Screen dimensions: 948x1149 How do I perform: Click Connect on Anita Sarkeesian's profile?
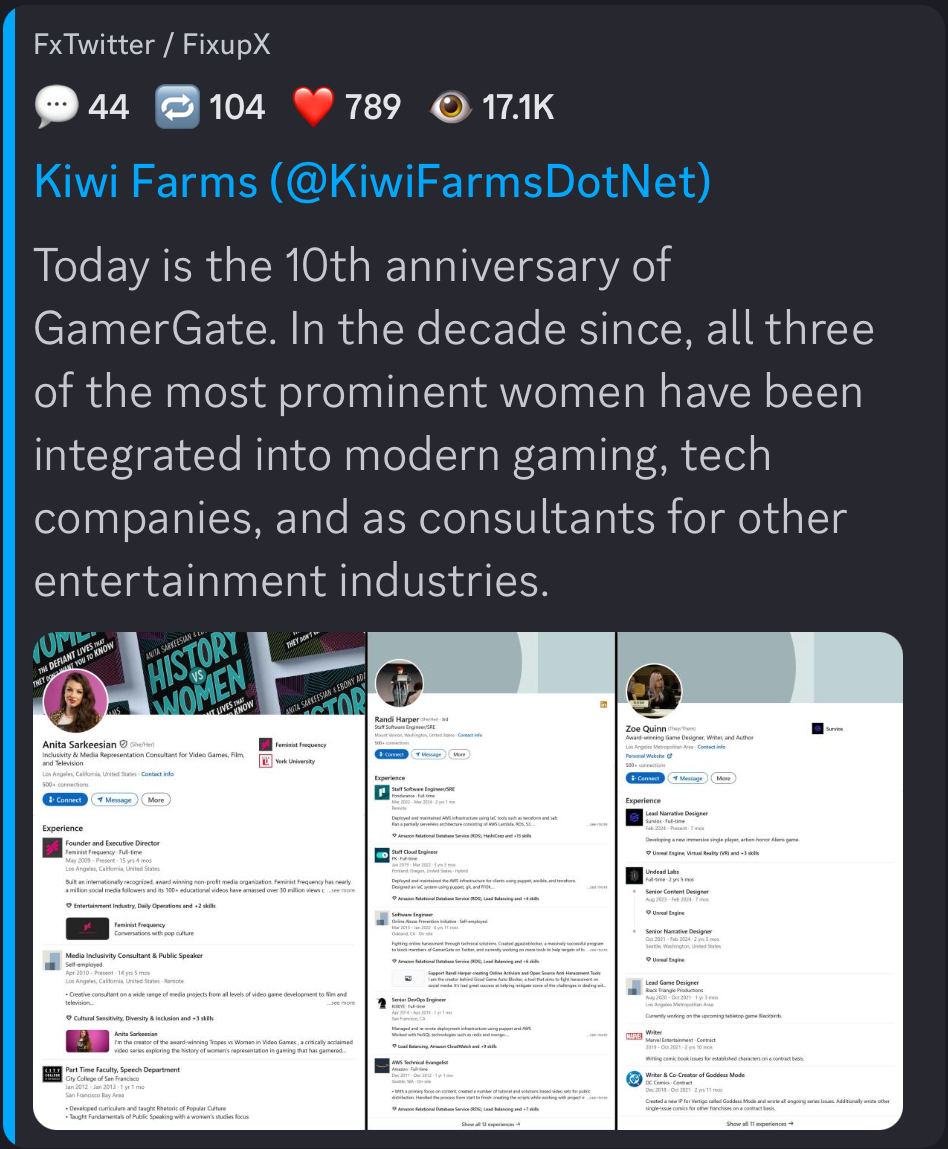click(64, 800)
